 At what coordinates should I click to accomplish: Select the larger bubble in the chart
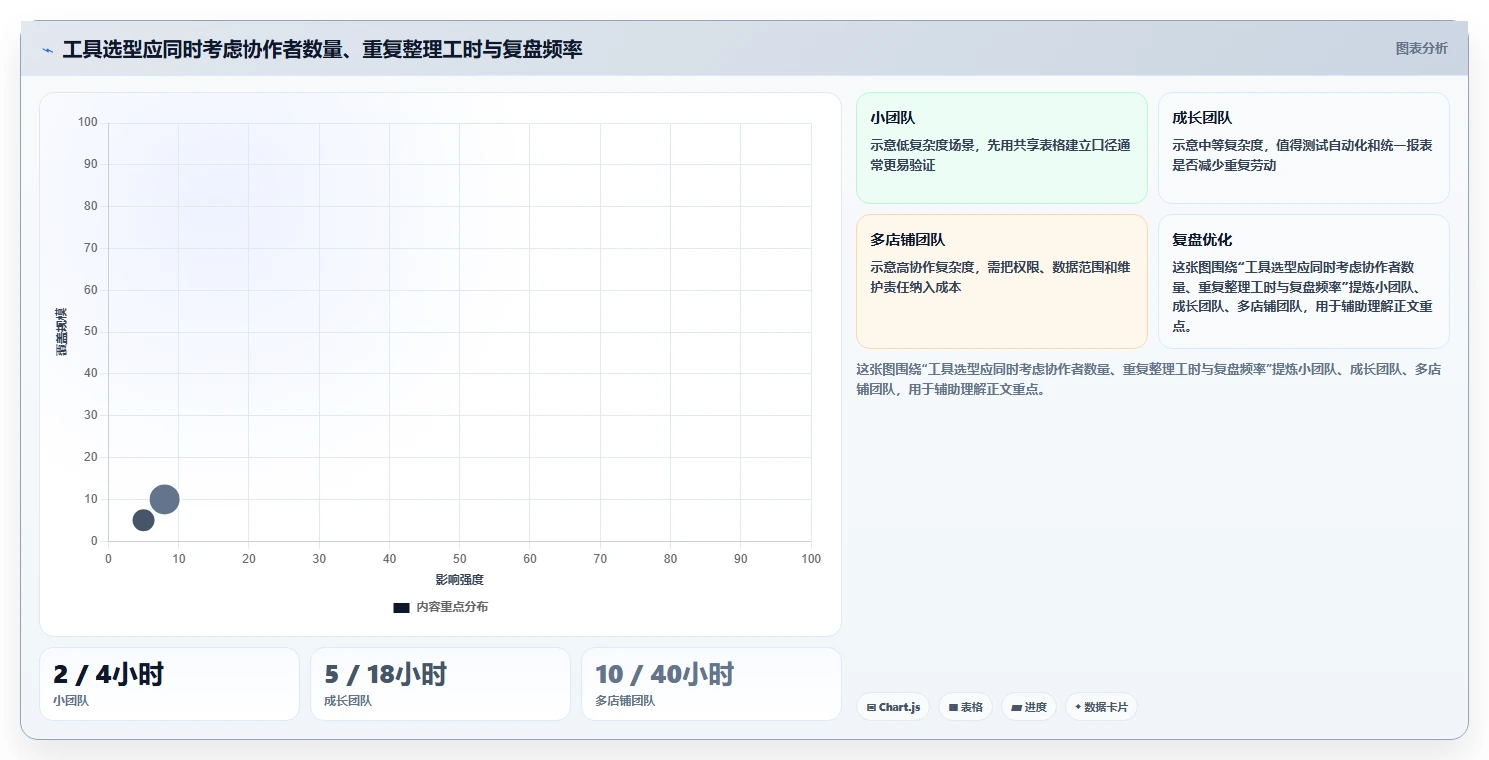pos(164,499)
